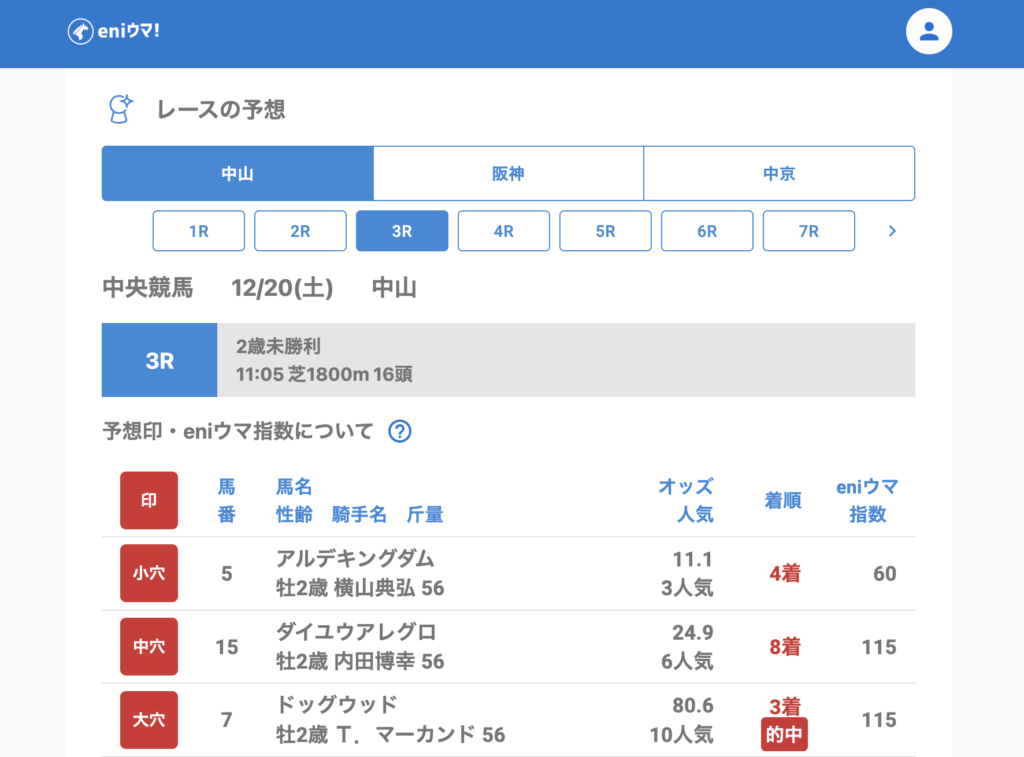Open race 6R
1024x757 pixels.
[x=707, y=231]
